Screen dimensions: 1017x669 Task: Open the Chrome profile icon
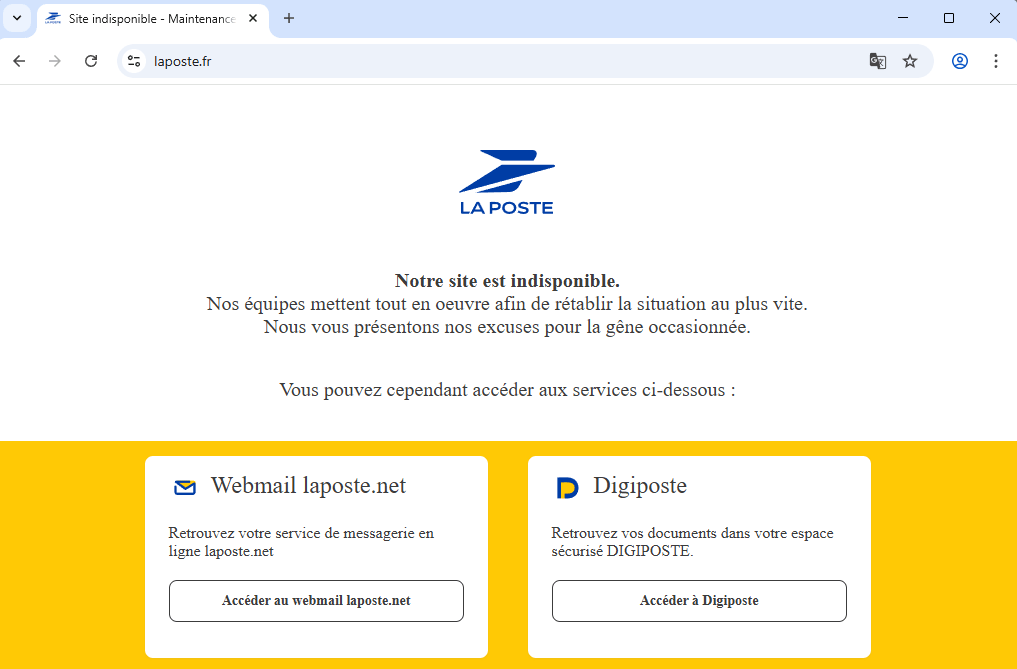pyautogui.click(x=960, y=61)
